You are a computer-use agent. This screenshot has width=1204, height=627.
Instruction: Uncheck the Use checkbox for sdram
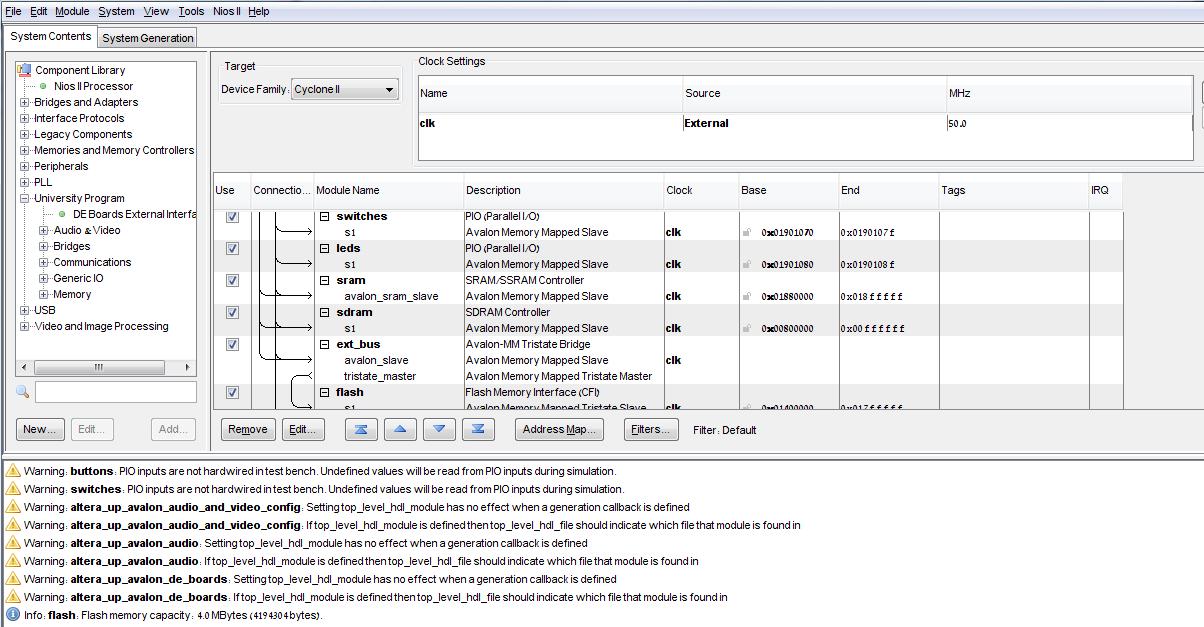232,313
